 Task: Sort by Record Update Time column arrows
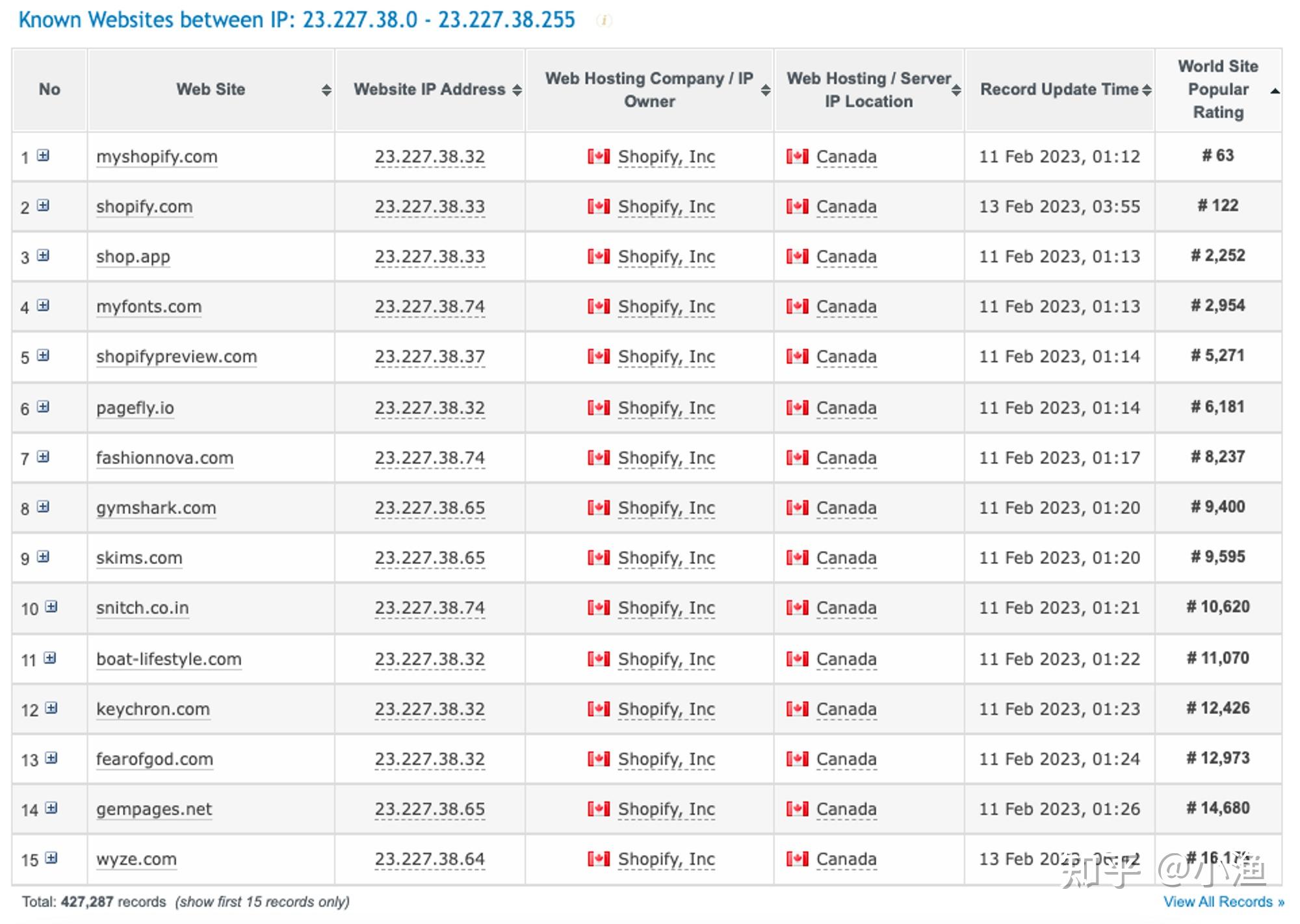tap(1147, 90)
